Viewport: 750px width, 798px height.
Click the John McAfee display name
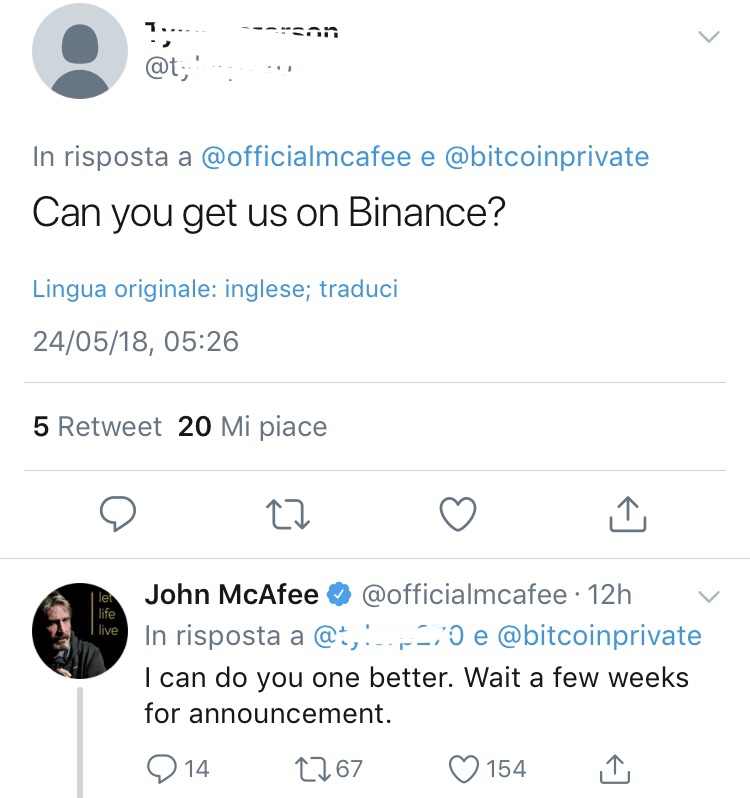point(232,595)
